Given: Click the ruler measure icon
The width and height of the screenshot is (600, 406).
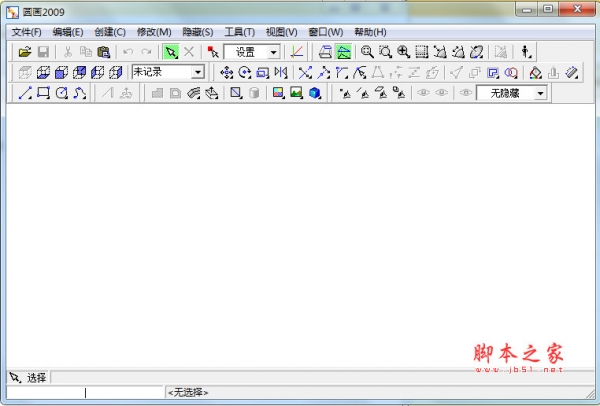Looking at the screenshot, I should [572, 72].
